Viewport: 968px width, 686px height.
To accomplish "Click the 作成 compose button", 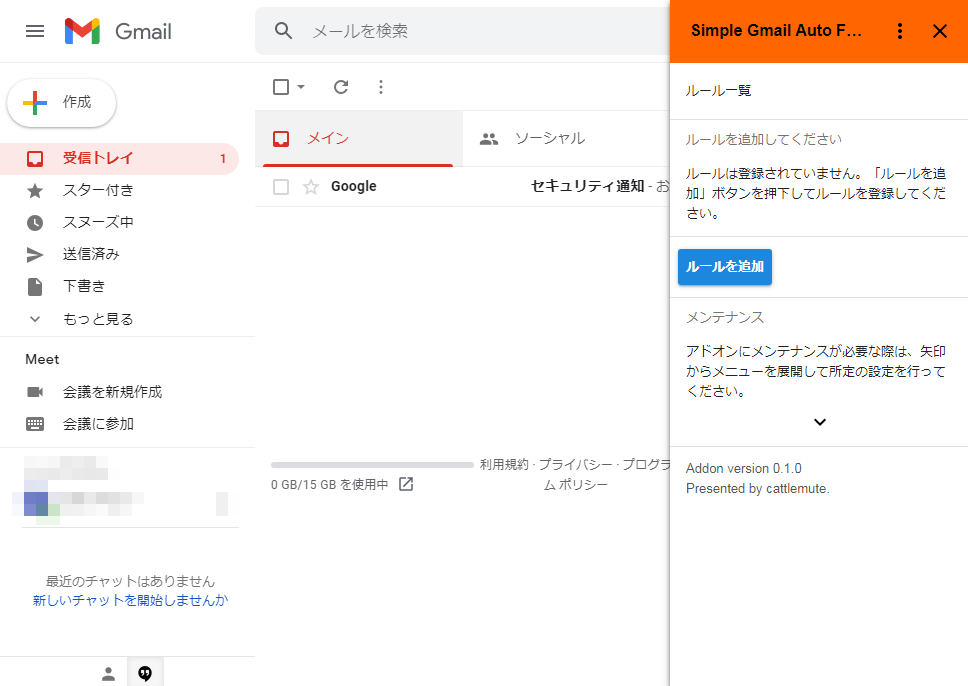I will [61, 102].
